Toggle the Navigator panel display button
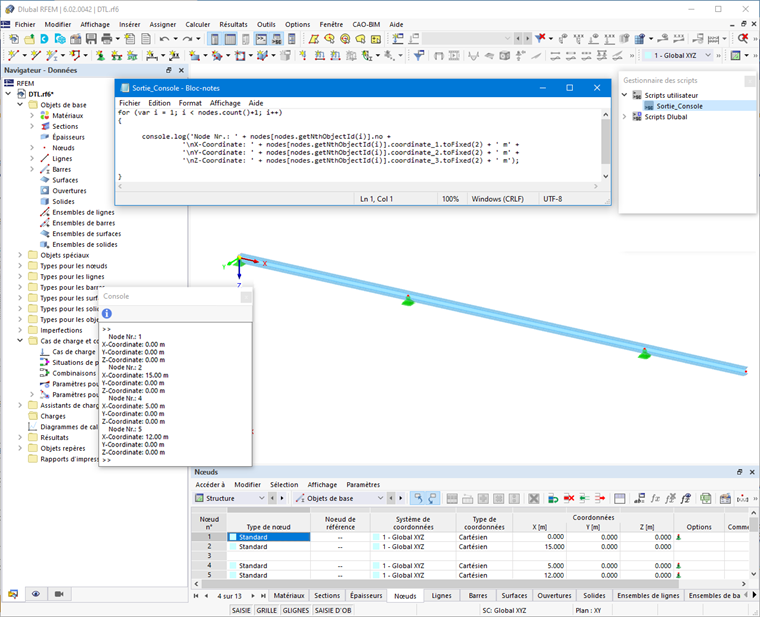The height and width of the screenshot is (617, 760). coord(215,39)
